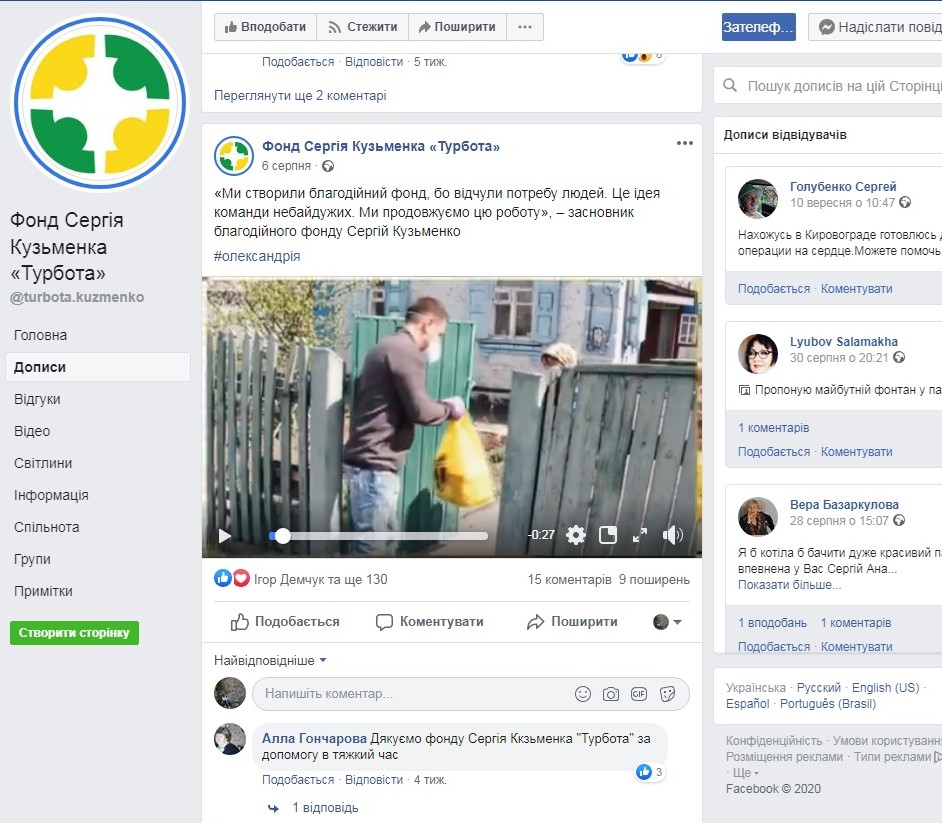Open Ігор Демчук та ще 130 reactions list
This screenshot has width=942, height=823.
click(321, 580)
